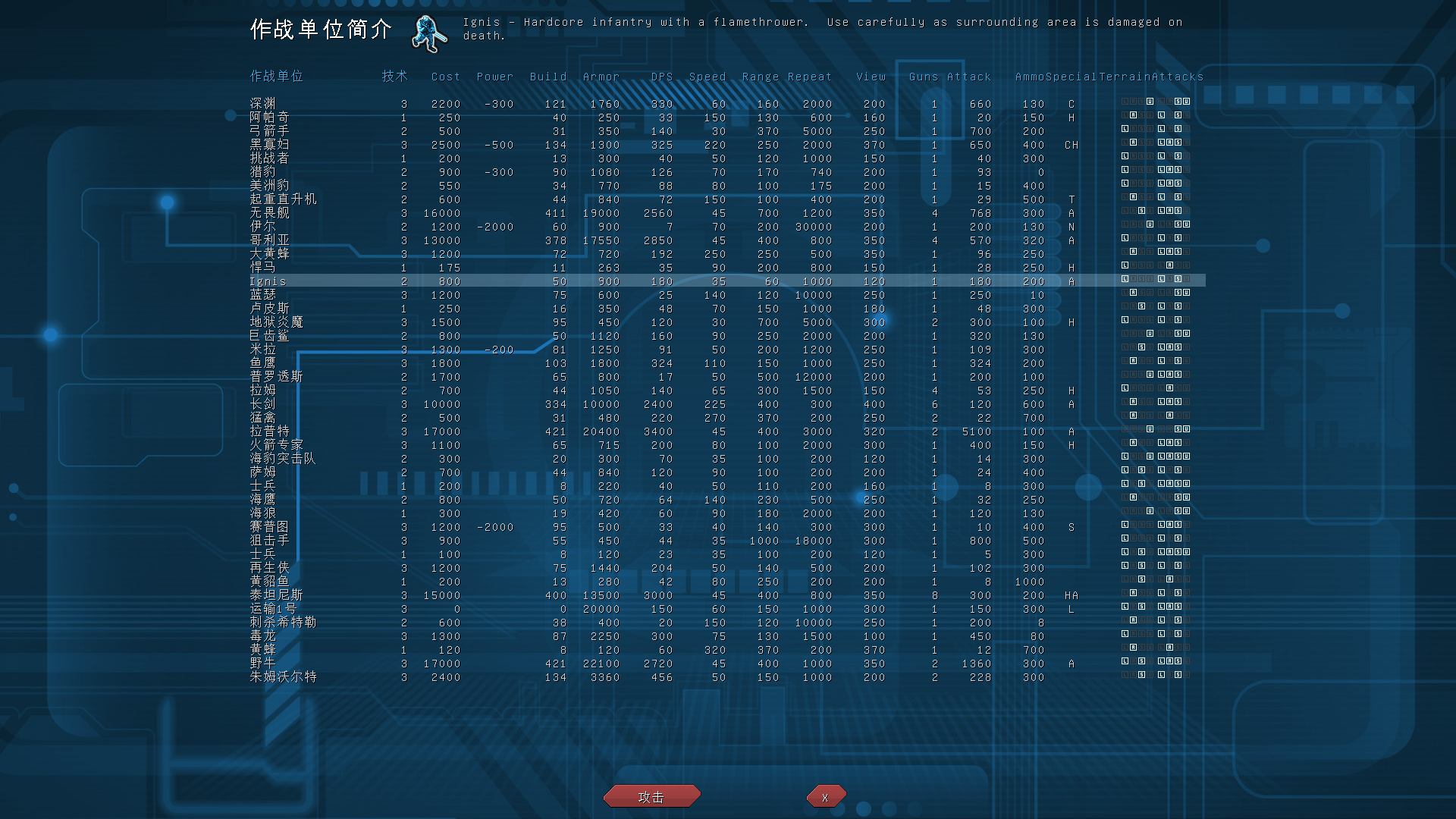Click the 技术 column header

pyautogui.click(x=394, y=76)
